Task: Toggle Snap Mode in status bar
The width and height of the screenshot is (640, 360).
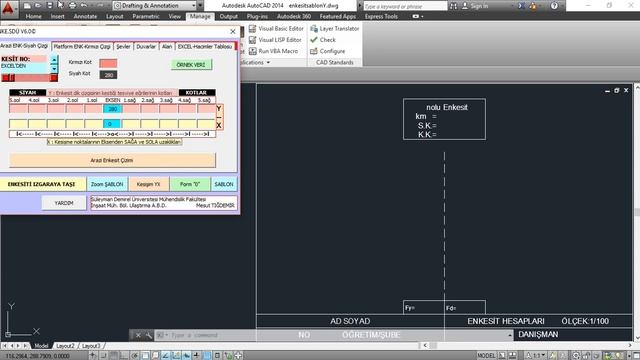Action: point(103,356)
